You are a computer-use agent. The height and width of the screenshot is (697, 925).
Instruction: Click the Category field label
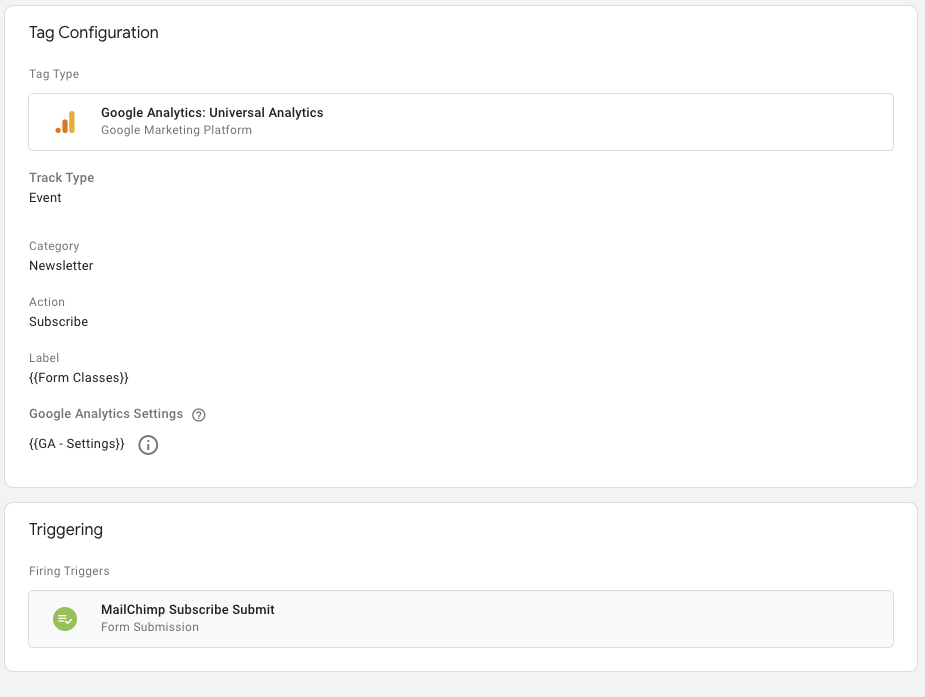point(54,246)
